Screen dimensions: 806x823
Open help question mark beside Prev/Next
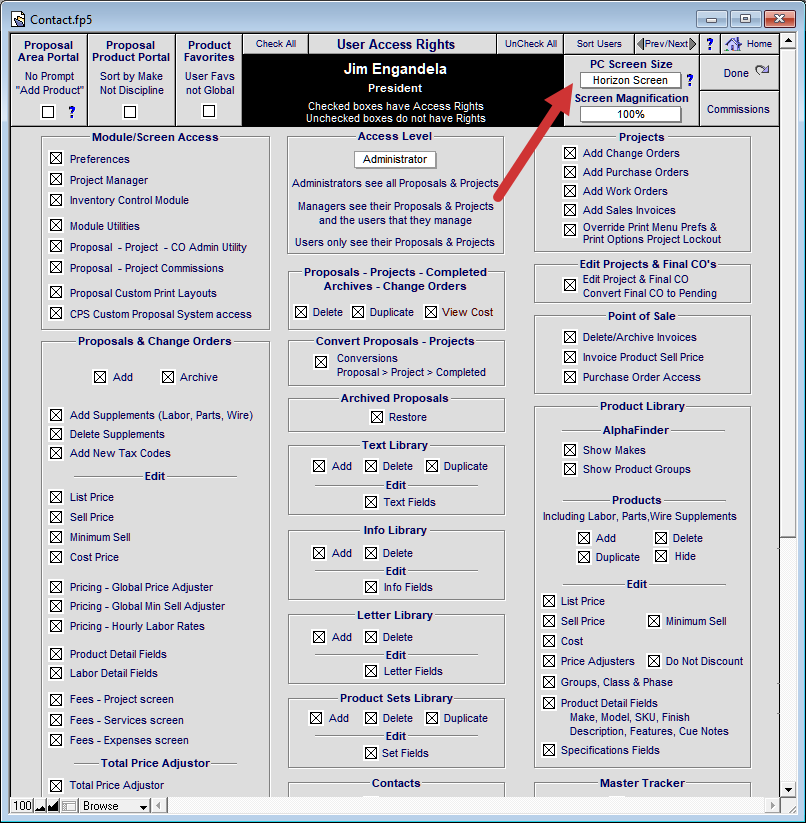pos(709,44)
